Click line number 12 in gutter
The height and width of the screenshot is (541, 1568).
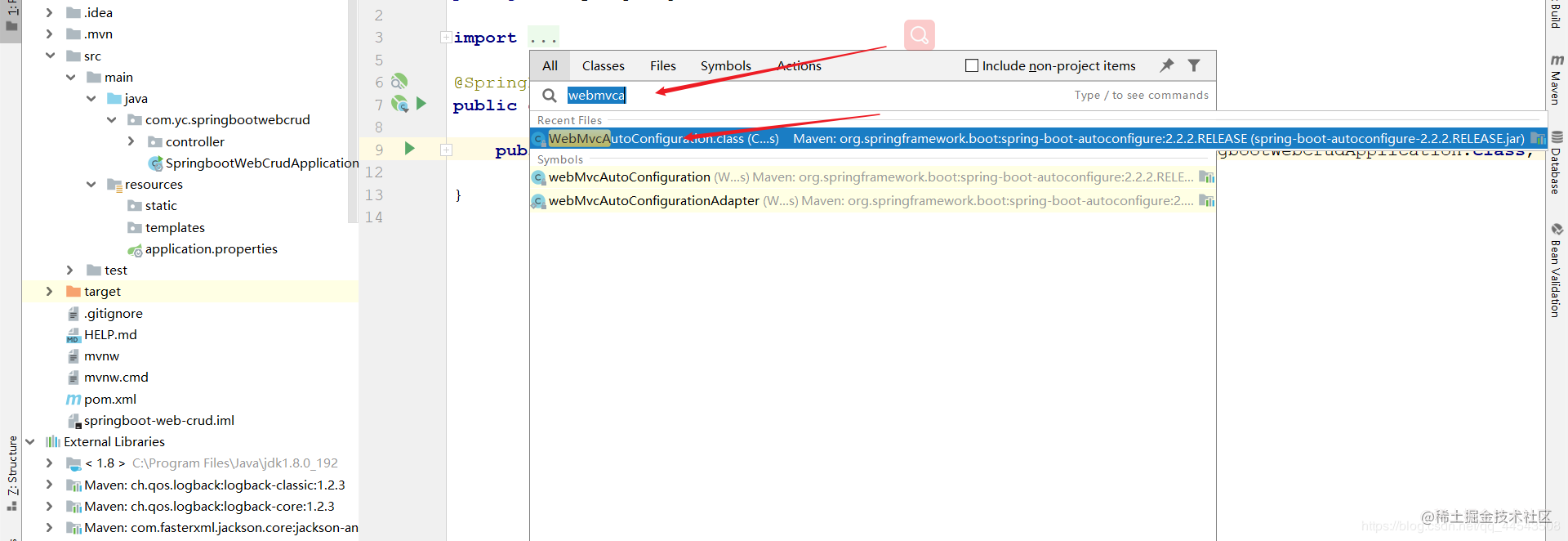(374, 172)
